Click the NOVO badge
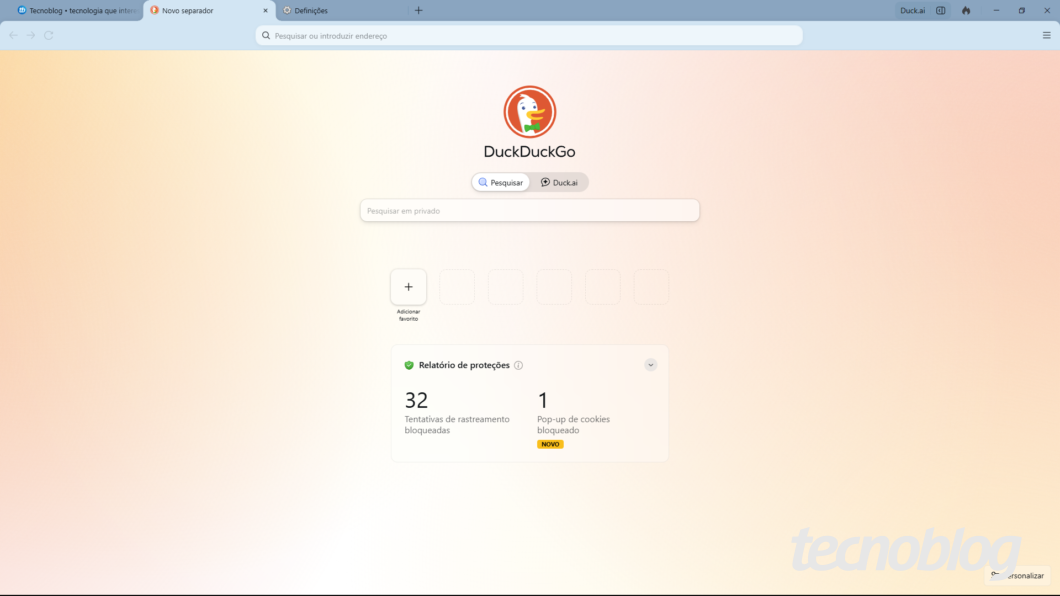Image resolution: width=1060 pixels, height=596 pixels. 550,444
